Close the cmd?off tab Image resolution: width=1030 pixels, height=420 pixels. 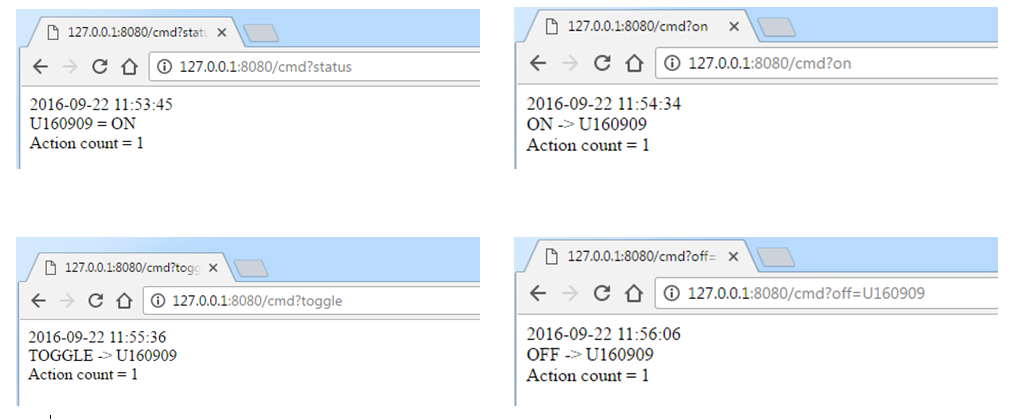[x=733, y=256]
